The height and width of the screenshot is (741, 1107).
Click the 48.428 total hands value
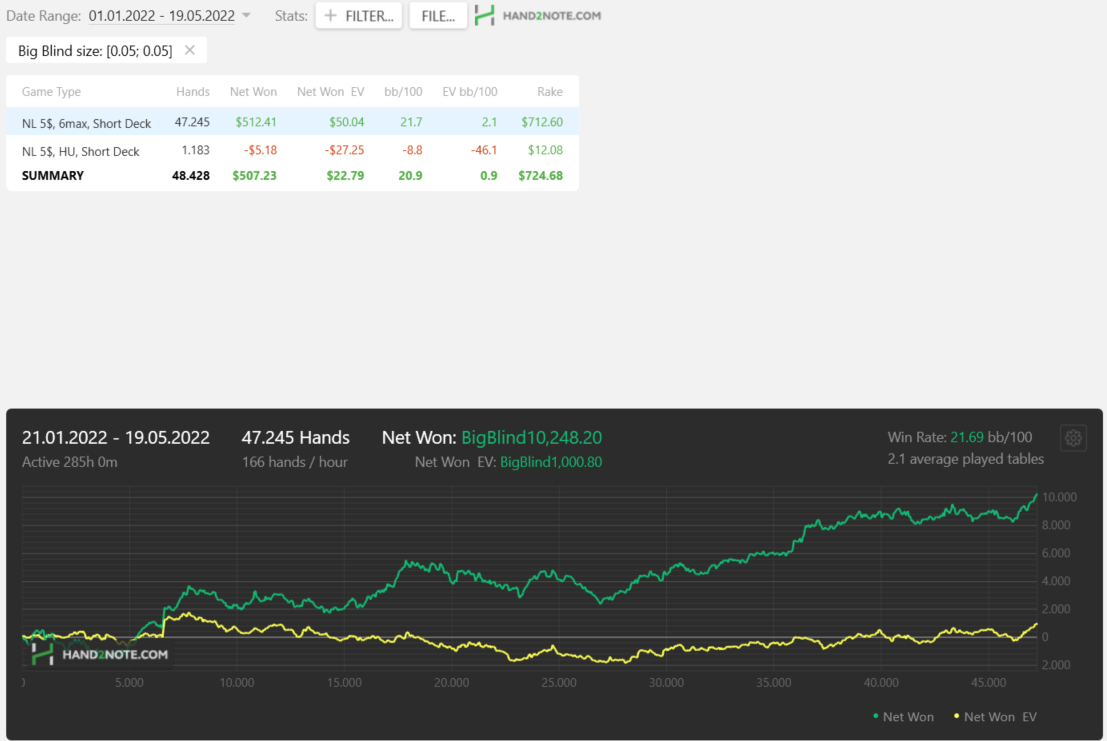click(x=191, y=176)
